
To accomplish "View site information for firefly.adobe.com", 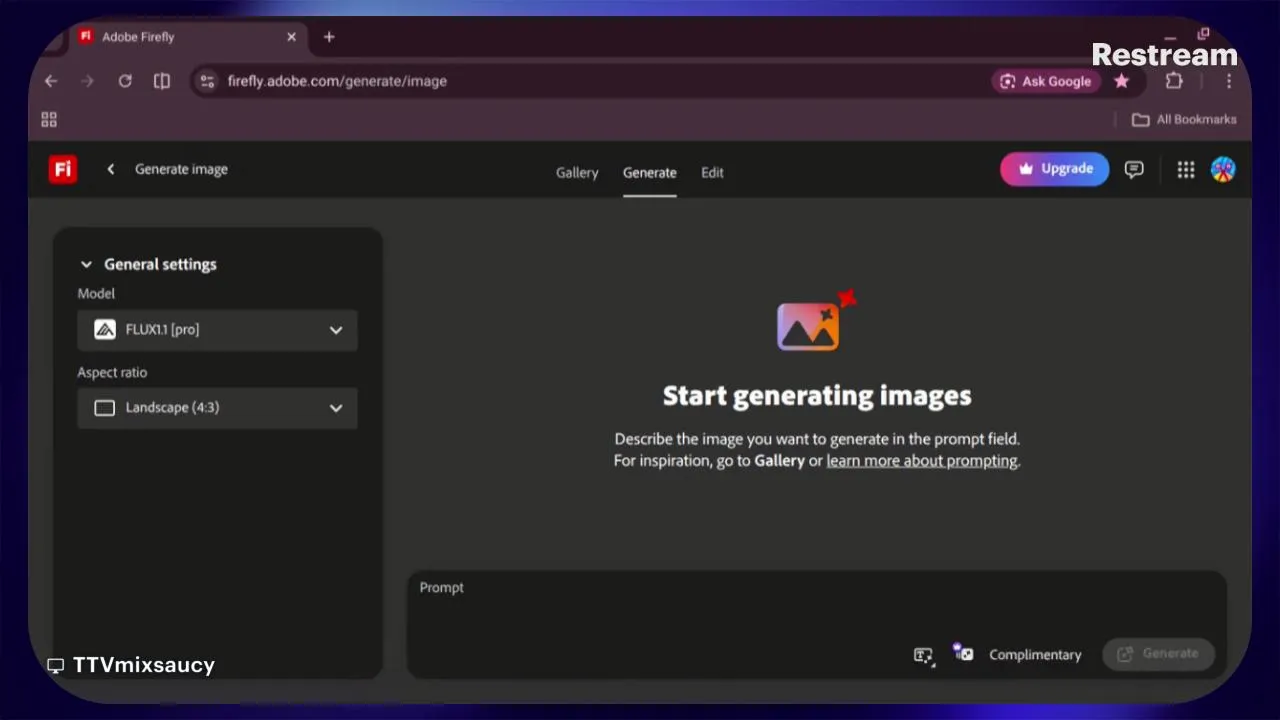I will pyautogui.click(x=207, y=81).
